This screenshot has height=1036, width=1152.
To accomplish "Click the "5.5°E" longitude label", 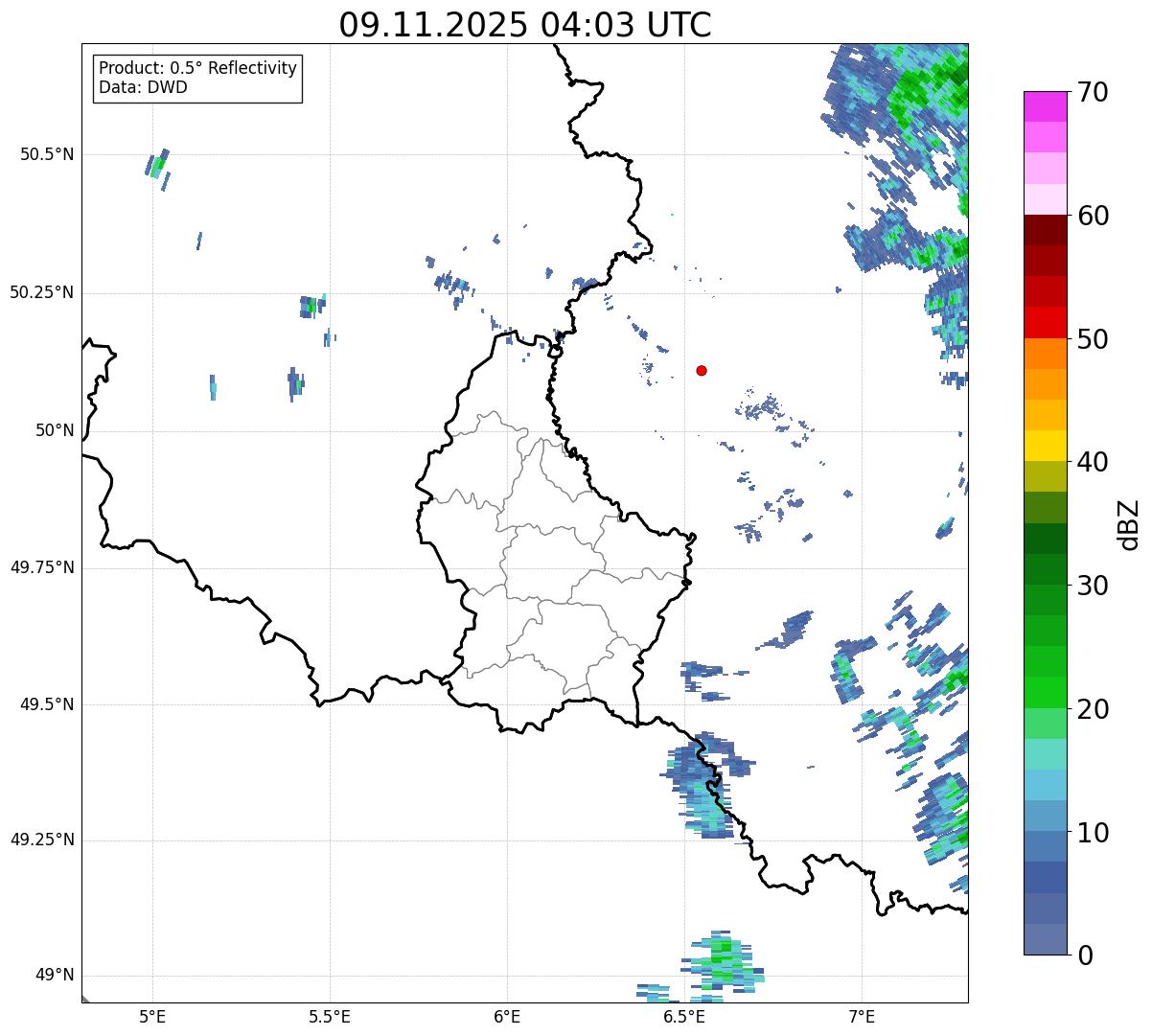I will click(x=330, y=1016).
